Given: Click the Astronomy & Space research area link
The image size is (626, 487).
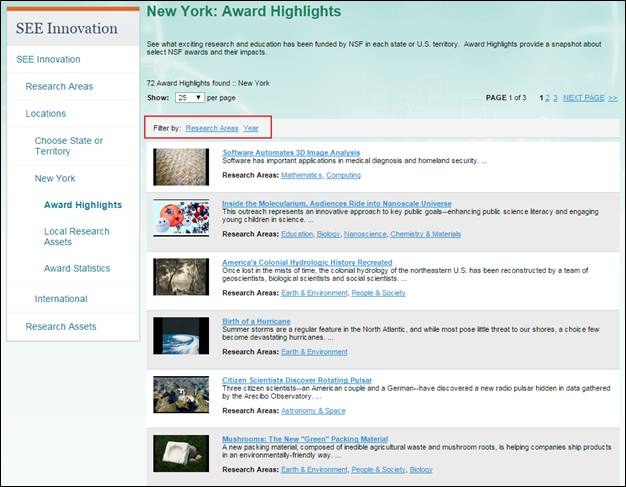Looking at the screenshot, I should coord(312,411).
